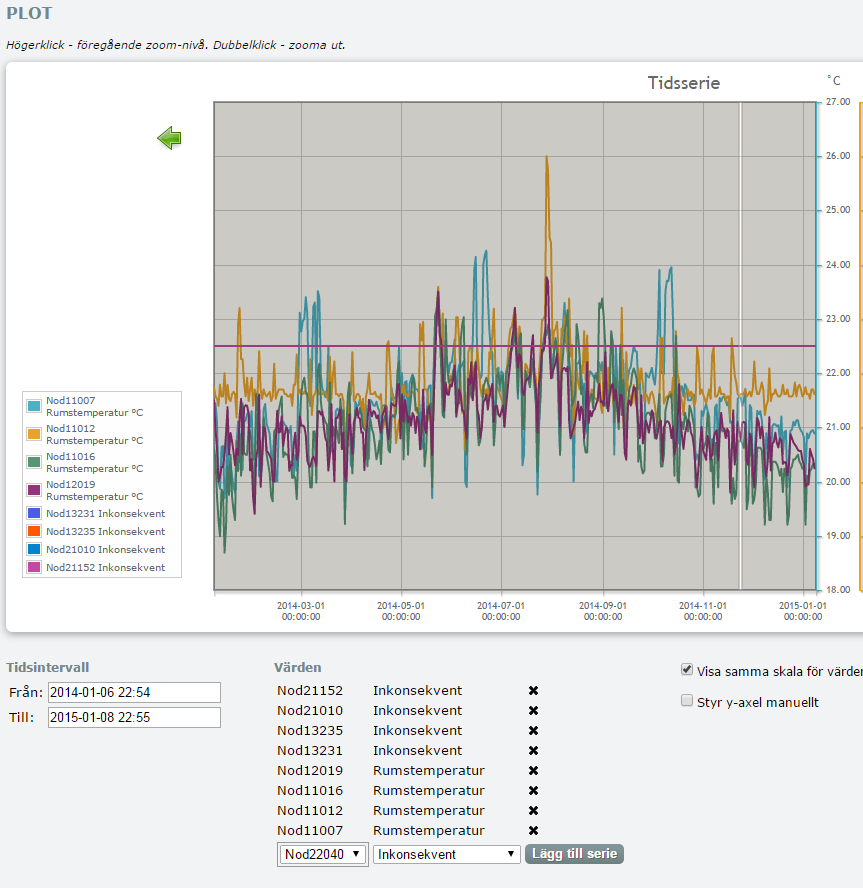
Task: Click Nod13235 red-orange legend swatch
Action: 34,531
